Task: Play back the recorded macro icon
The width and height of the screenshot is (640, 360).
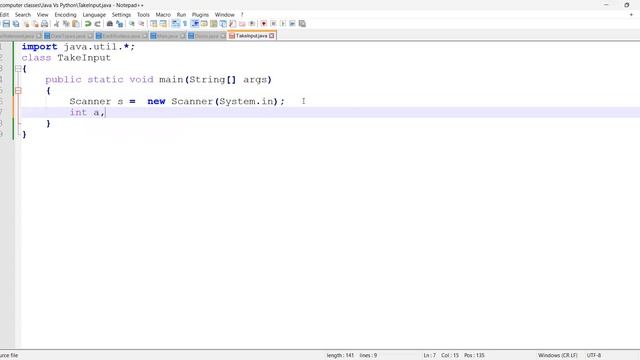Action: [282, 24]
